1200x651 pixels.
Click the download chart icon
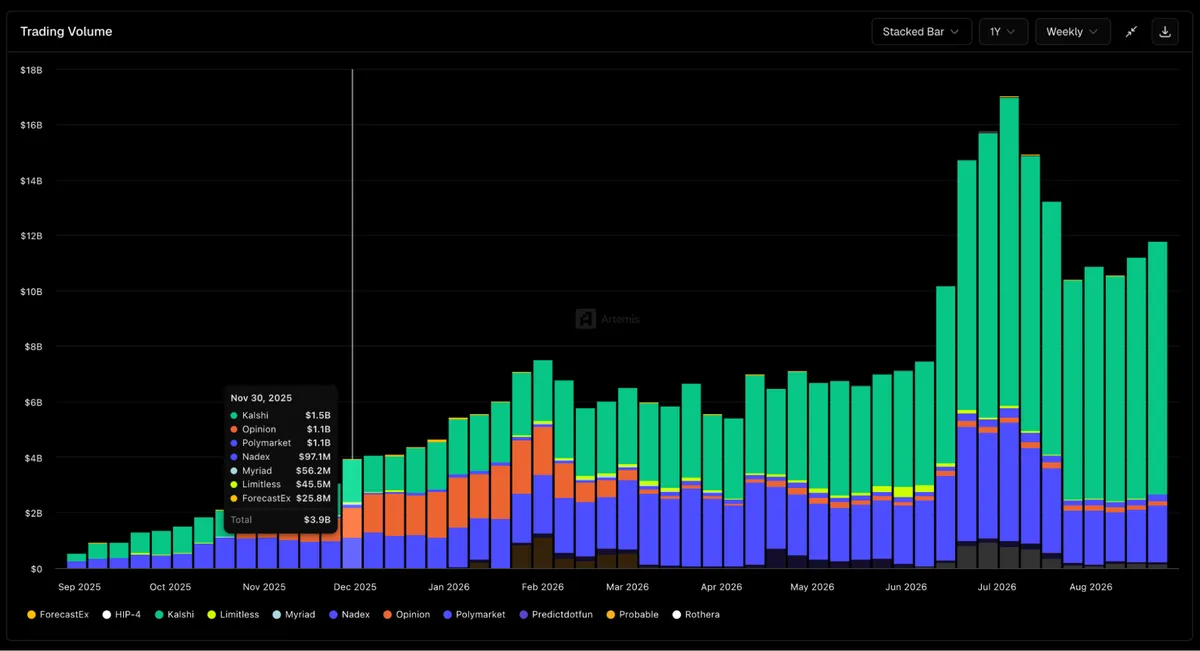click(1165, 32)
